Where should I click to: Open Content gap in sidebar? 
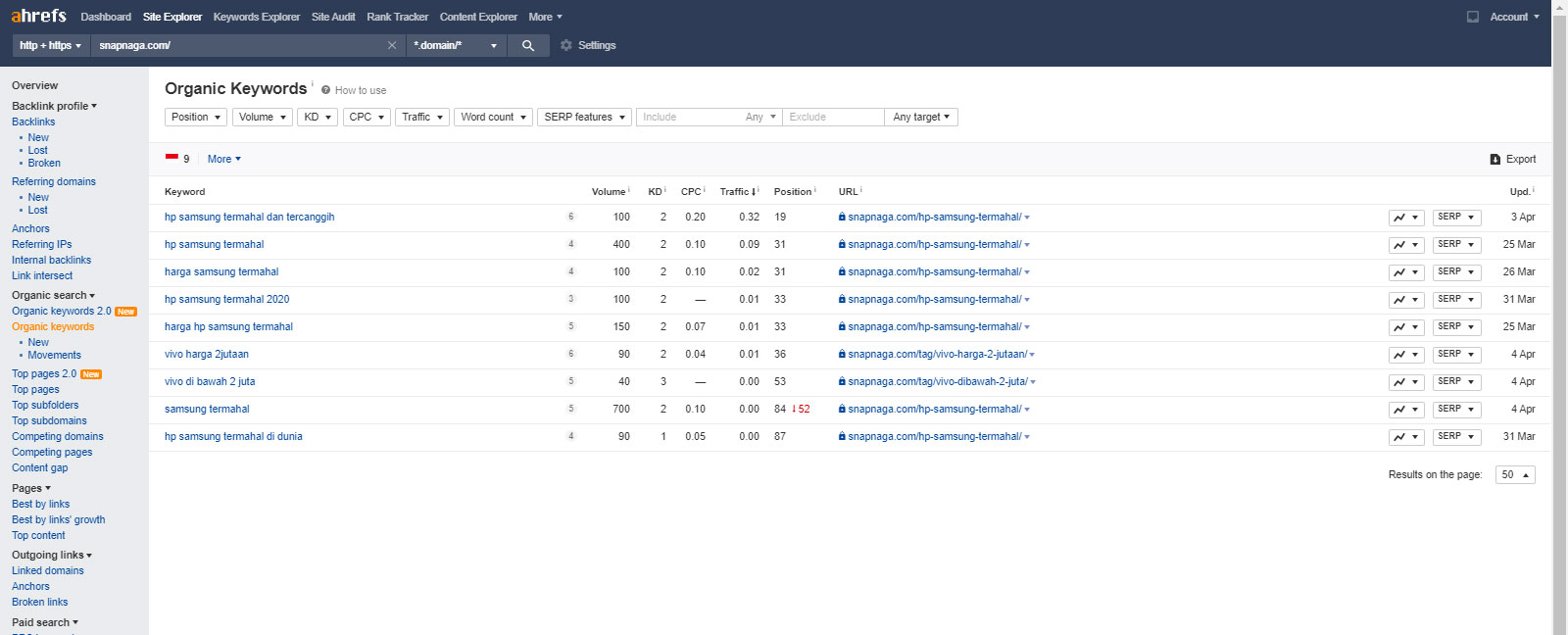[x=40, y=467]
